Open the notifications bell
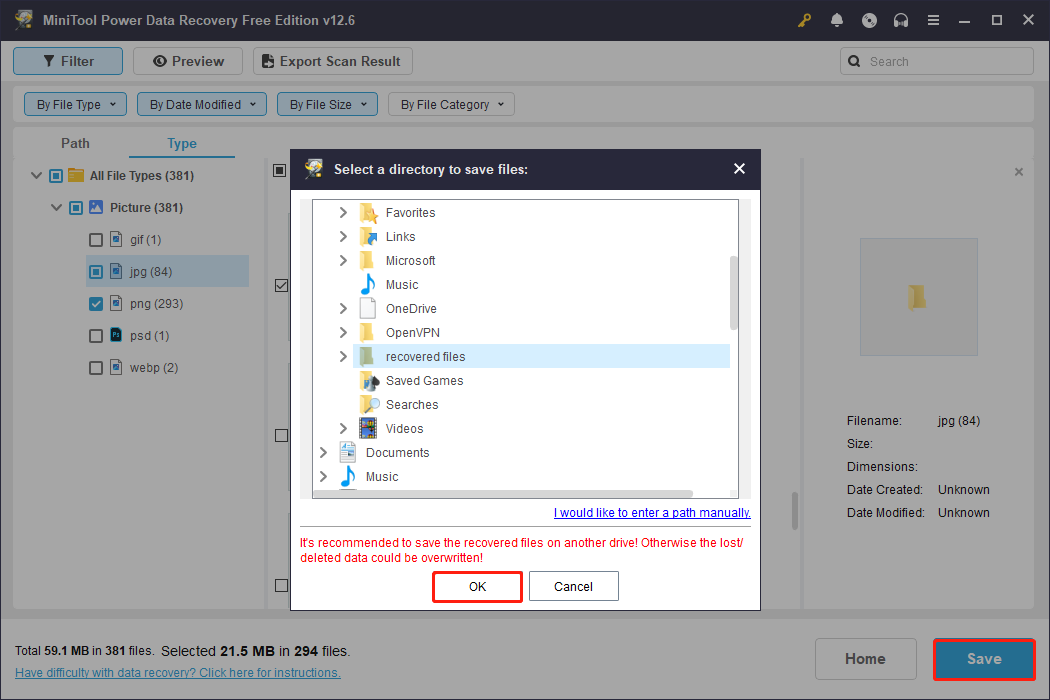 point(836,19)
